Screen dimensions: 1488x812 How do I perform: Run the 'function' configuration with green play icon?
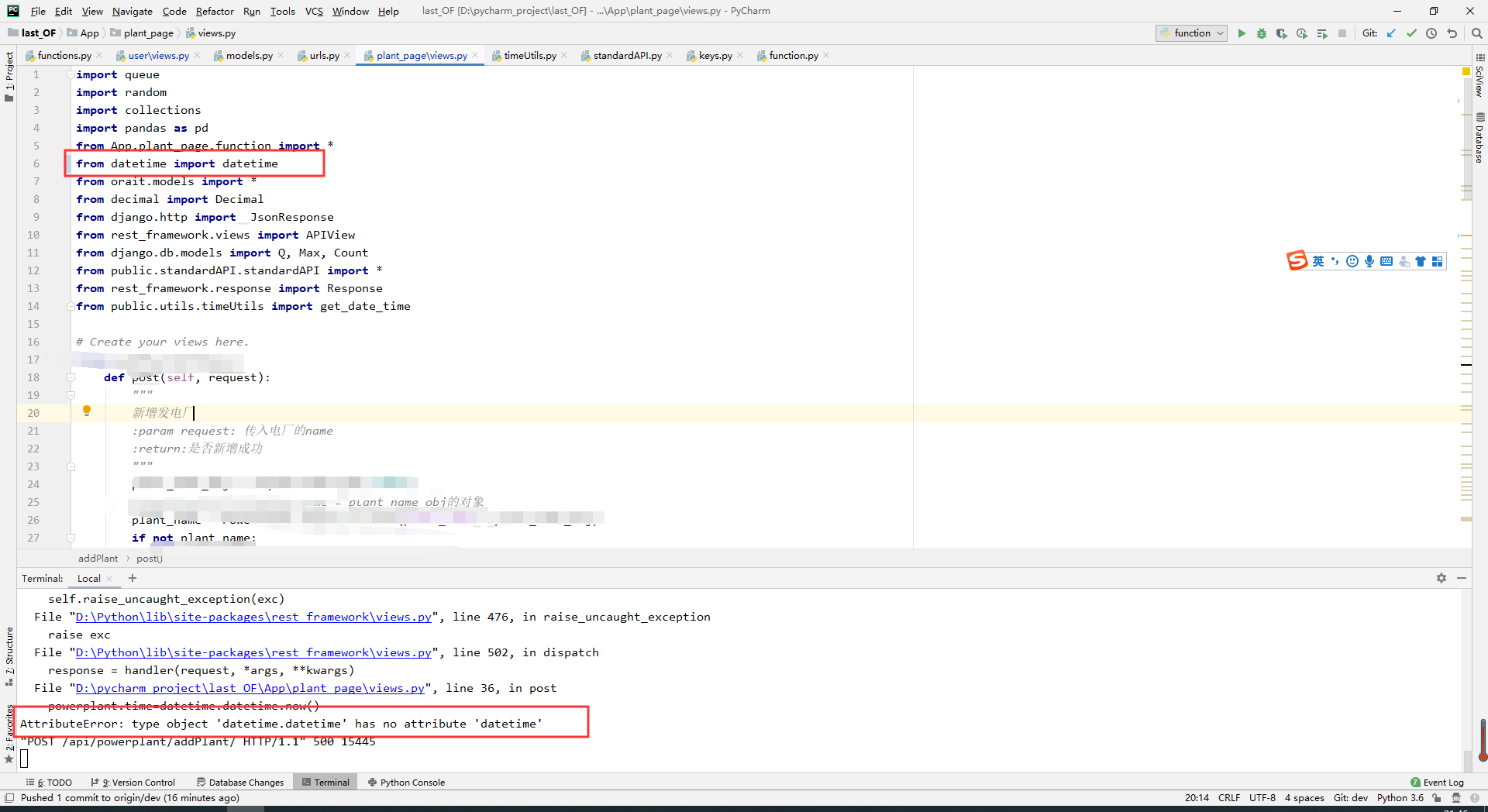(1242, 33)
